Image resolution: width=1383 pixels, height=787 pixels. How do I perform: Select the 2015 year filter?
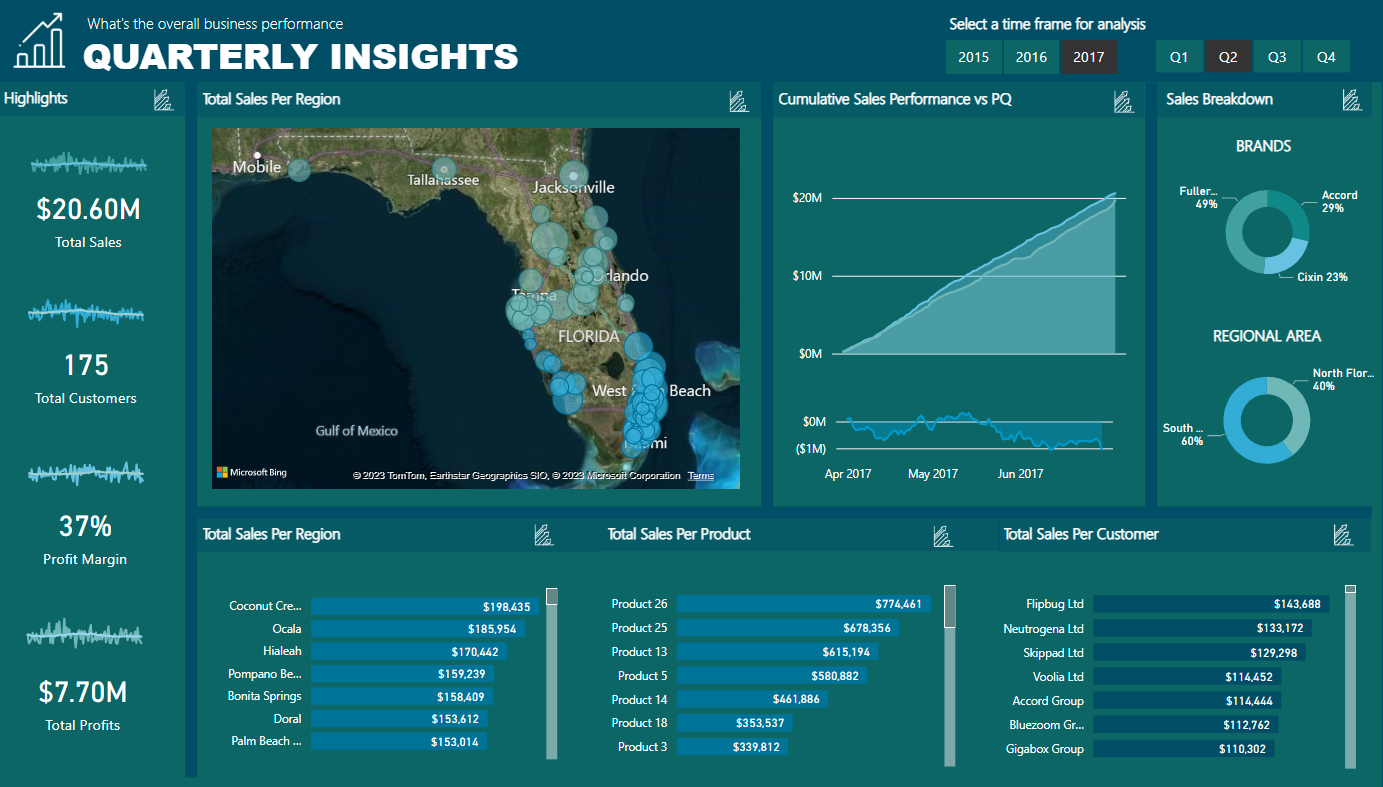point(973,57)
